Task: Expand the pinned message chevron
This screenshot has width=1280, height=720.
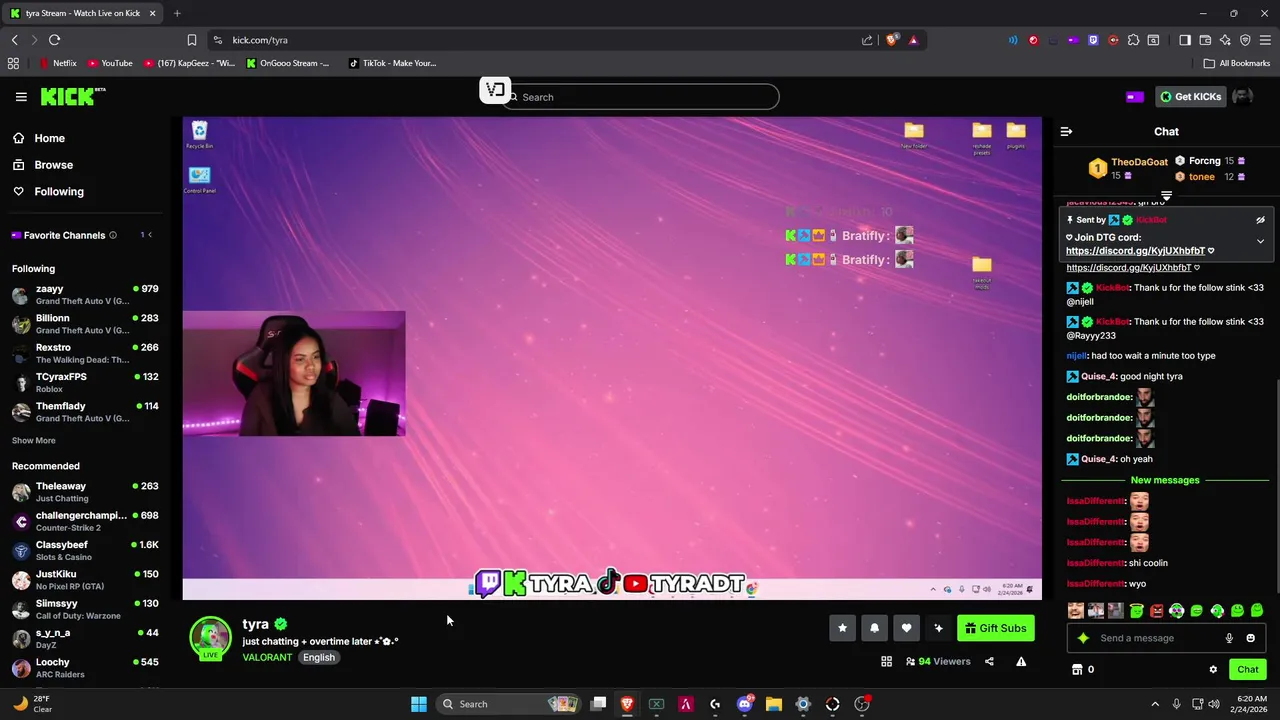Action: point(1260,242)
